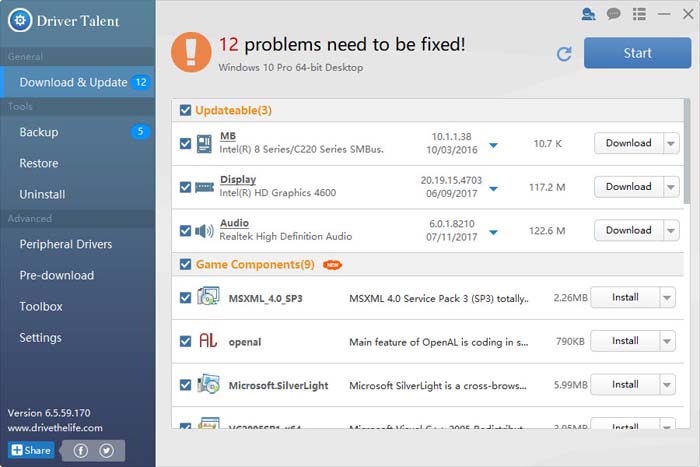The height and width of the screenshot is (467, 700).
Task: Click the Download & Update badge 12
Action: tap(141, 82)
